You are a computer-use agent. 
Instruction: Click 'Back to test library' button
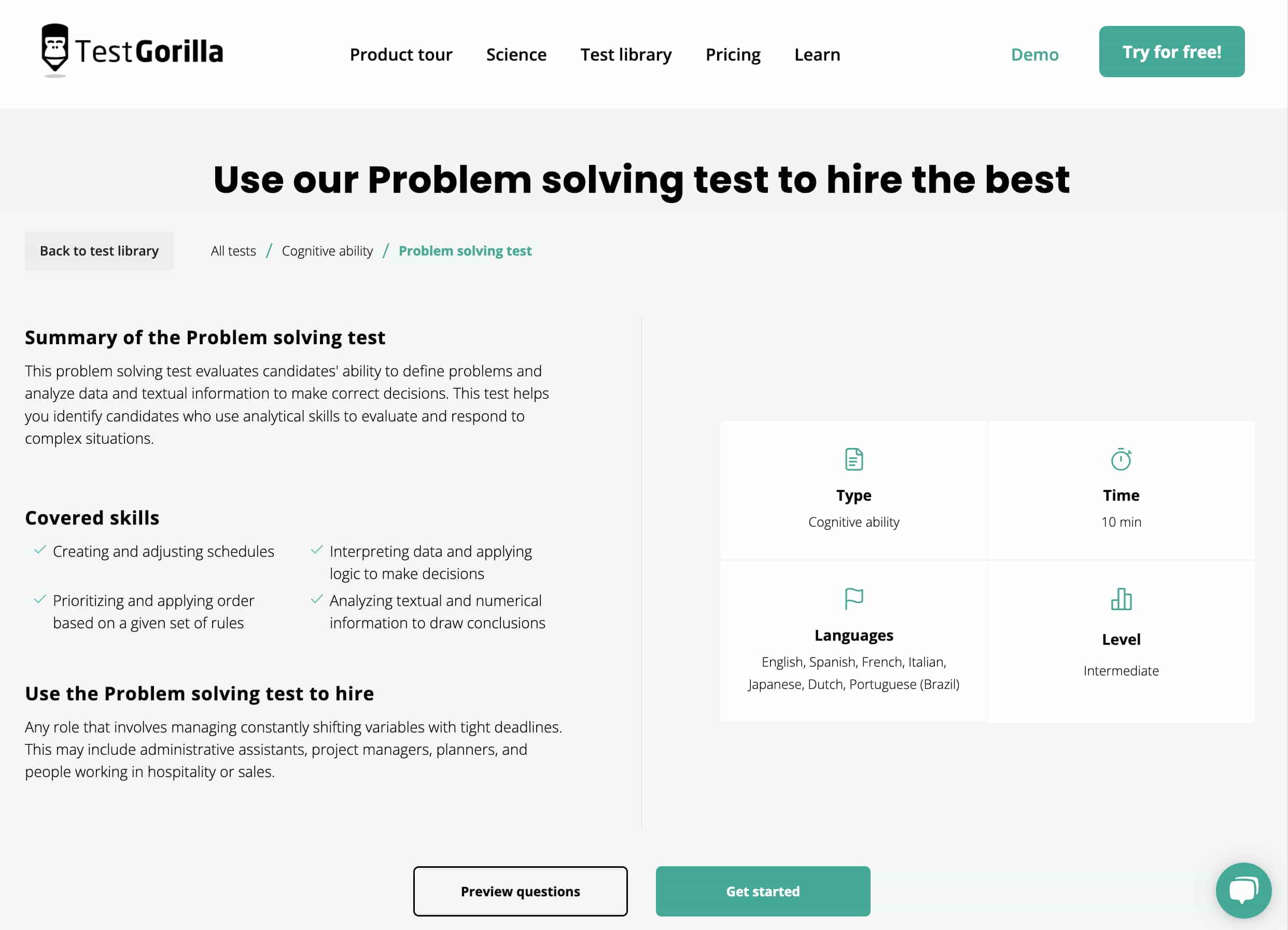(99, 251)
